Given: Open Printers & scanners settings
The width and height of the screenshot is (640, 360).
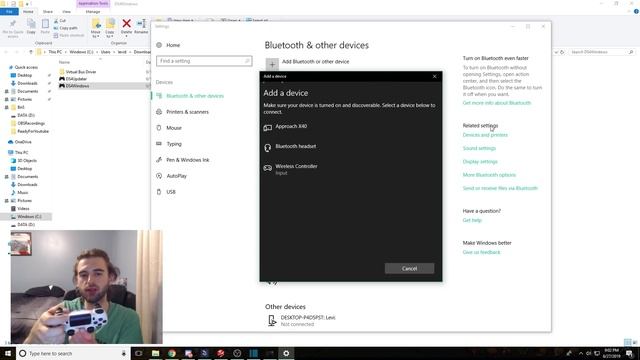Looking at the screenshot, I should 182,112.
